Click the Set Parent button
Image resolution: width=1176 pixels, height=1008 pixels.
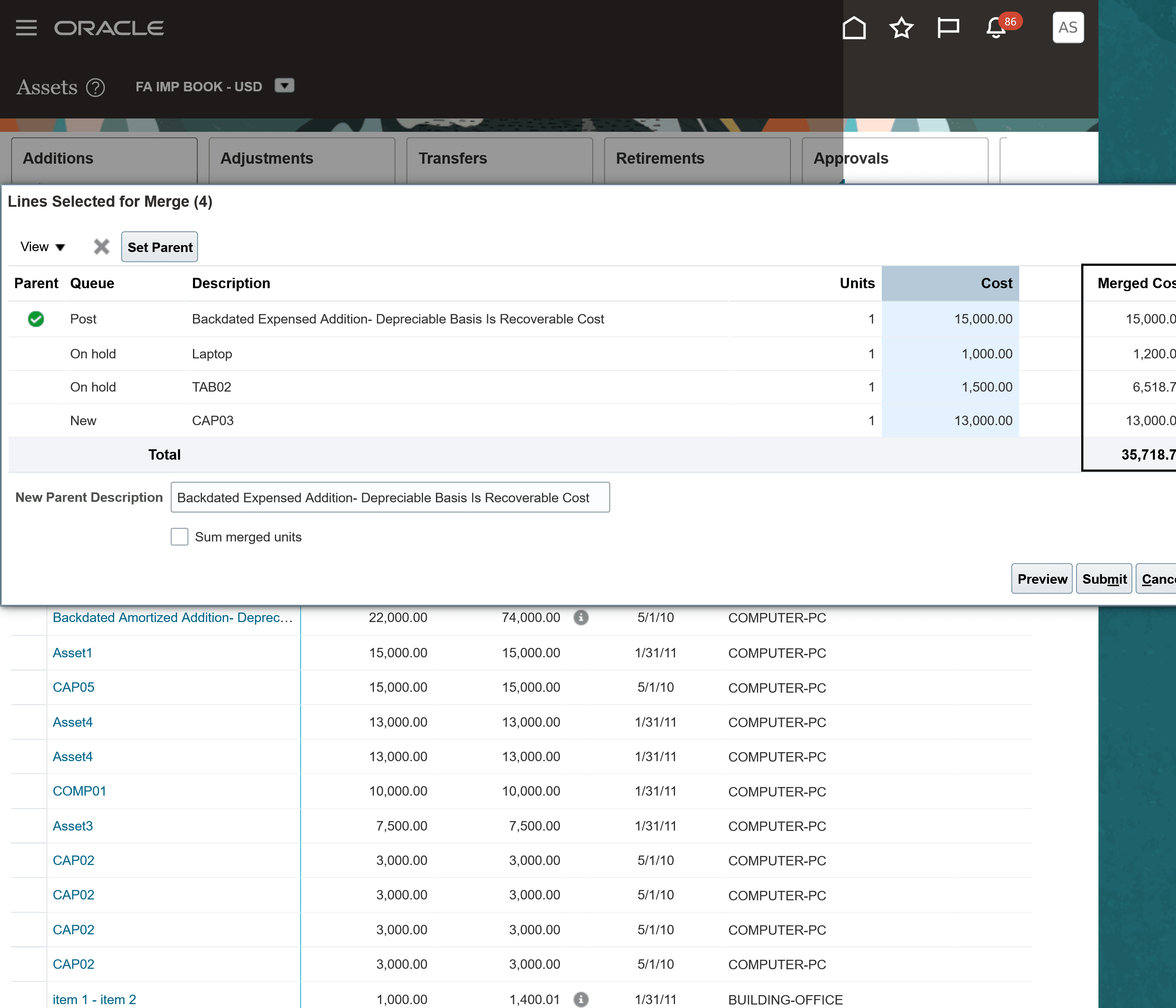pos(159,247)
